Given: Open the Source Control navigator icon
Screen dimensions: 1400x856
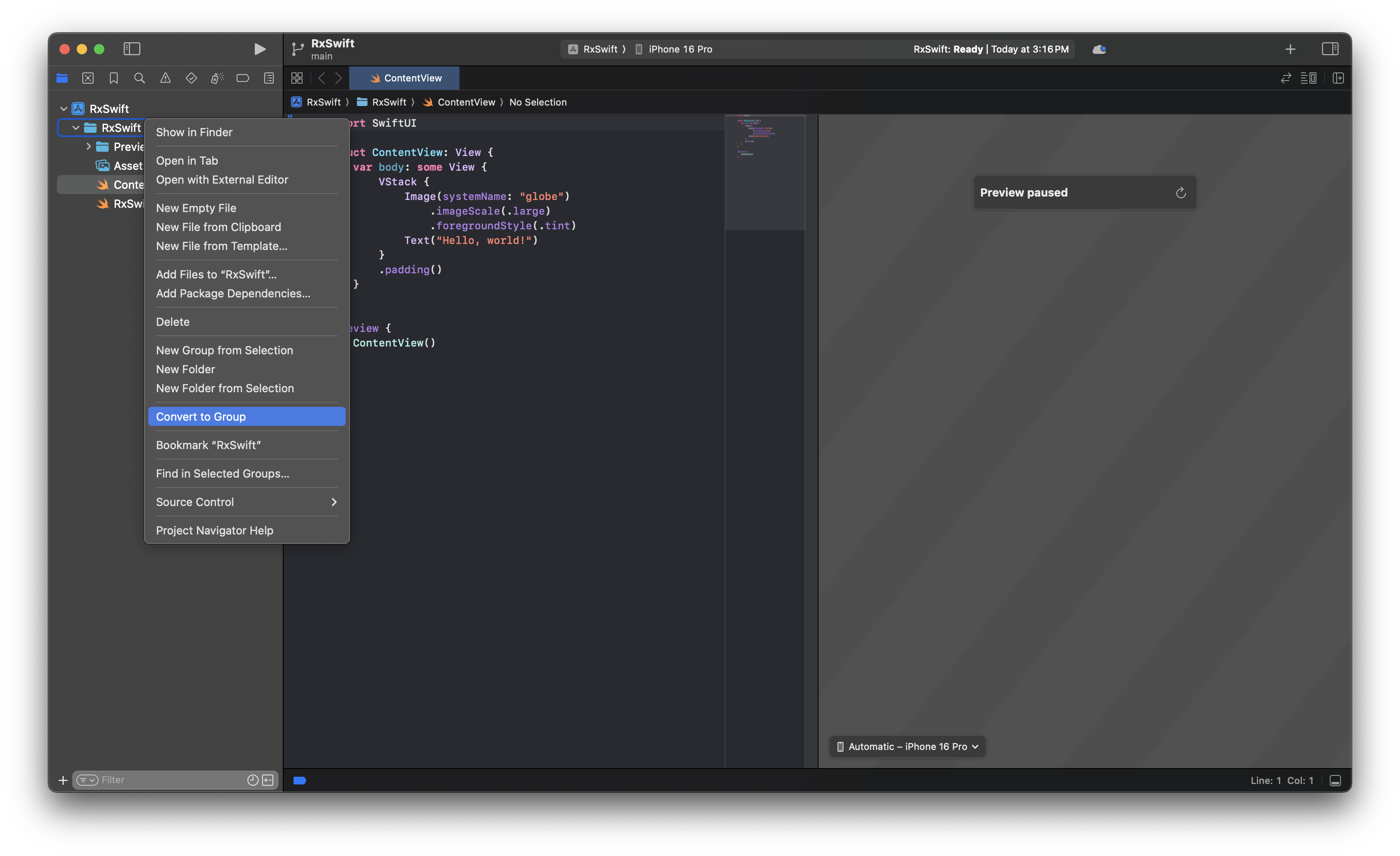Looking at the screenshot, I should pos(87,78).
